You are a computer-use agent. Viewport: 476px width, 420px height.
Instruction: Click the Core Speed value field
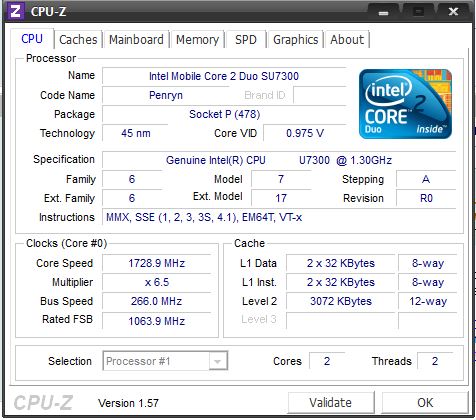pyautogui.click(x=157, y=263)
